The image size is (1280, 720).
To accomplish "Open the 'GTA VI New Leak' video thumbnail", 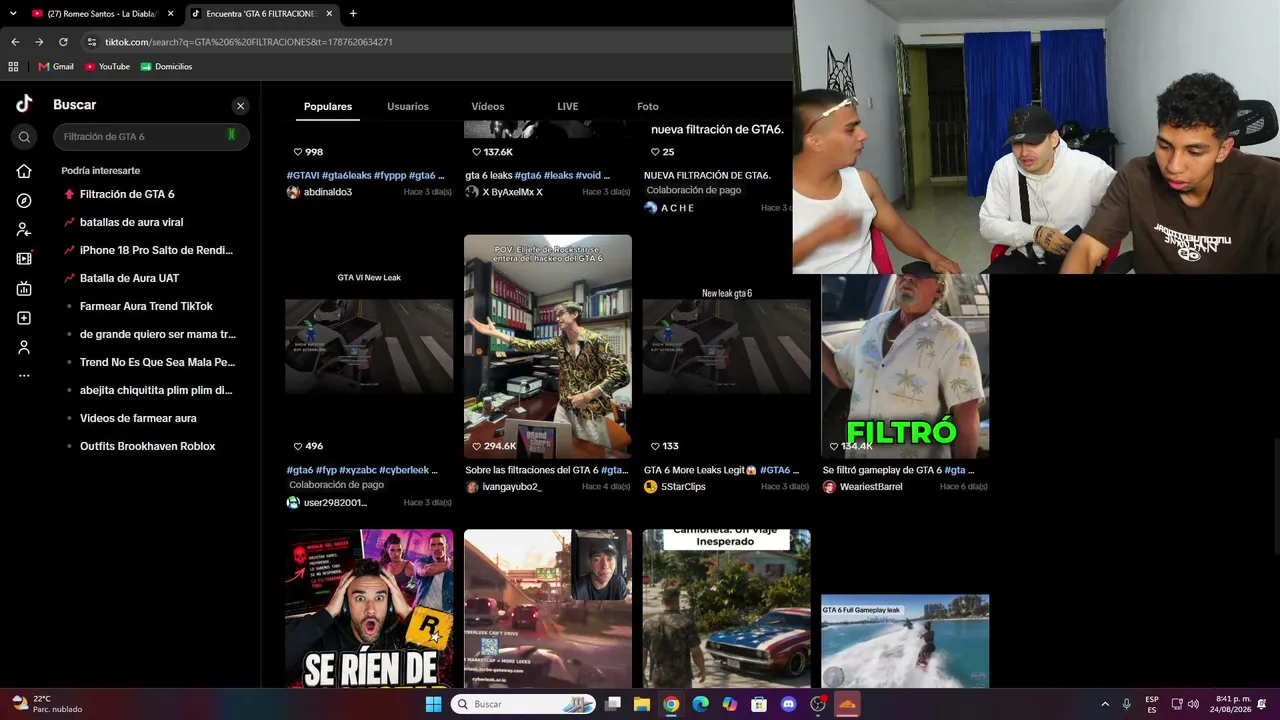I will pos(369,347).
